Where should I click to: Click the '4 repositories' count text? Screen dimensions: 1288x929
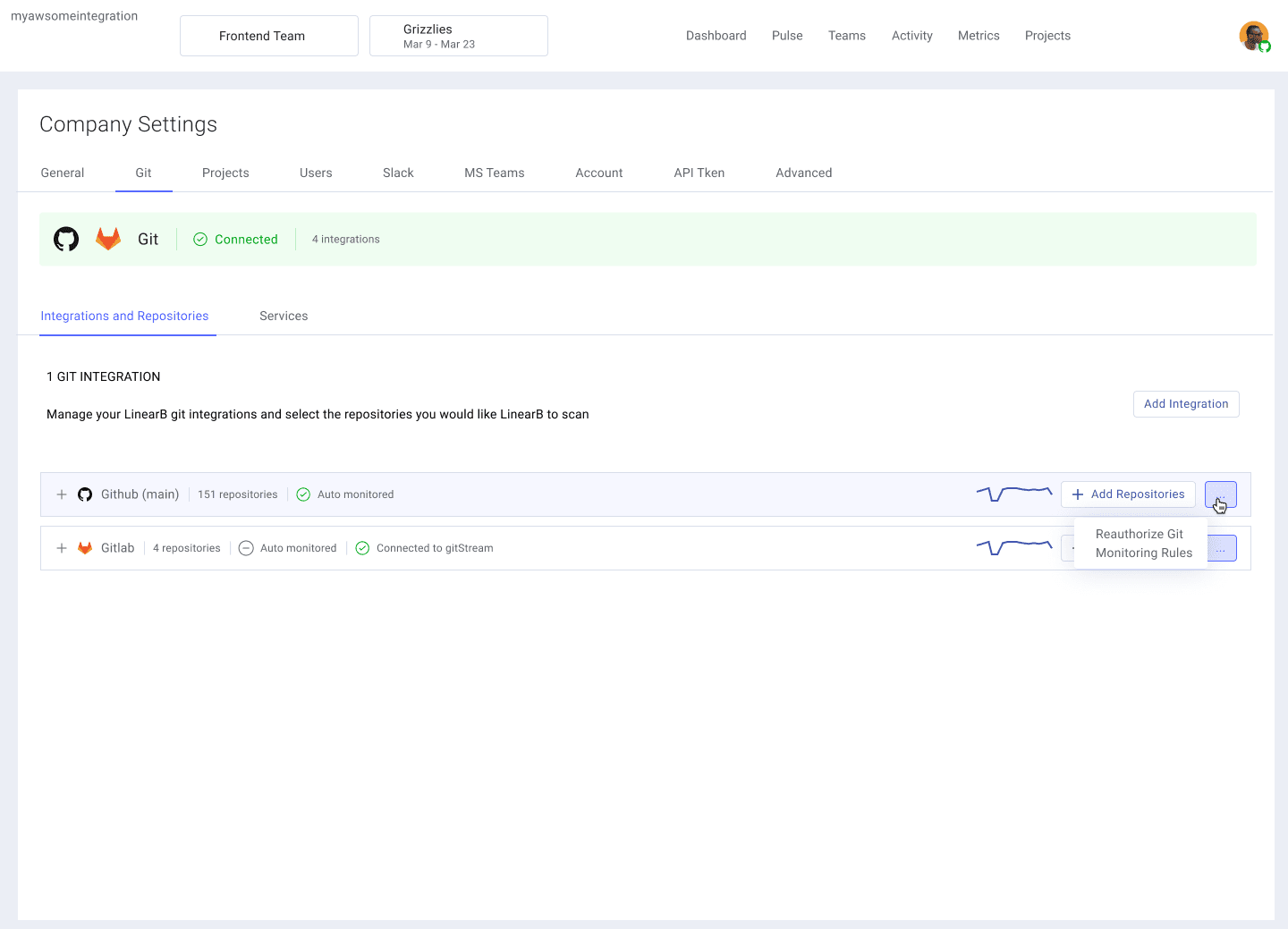tap(187, 548)
